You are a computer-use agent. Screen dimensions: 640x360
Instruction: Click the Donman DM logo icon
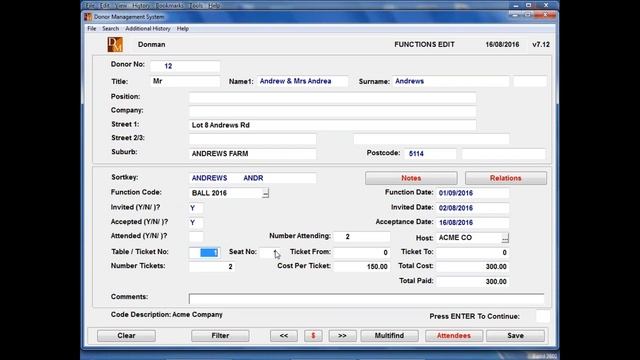tap(115, 44)
